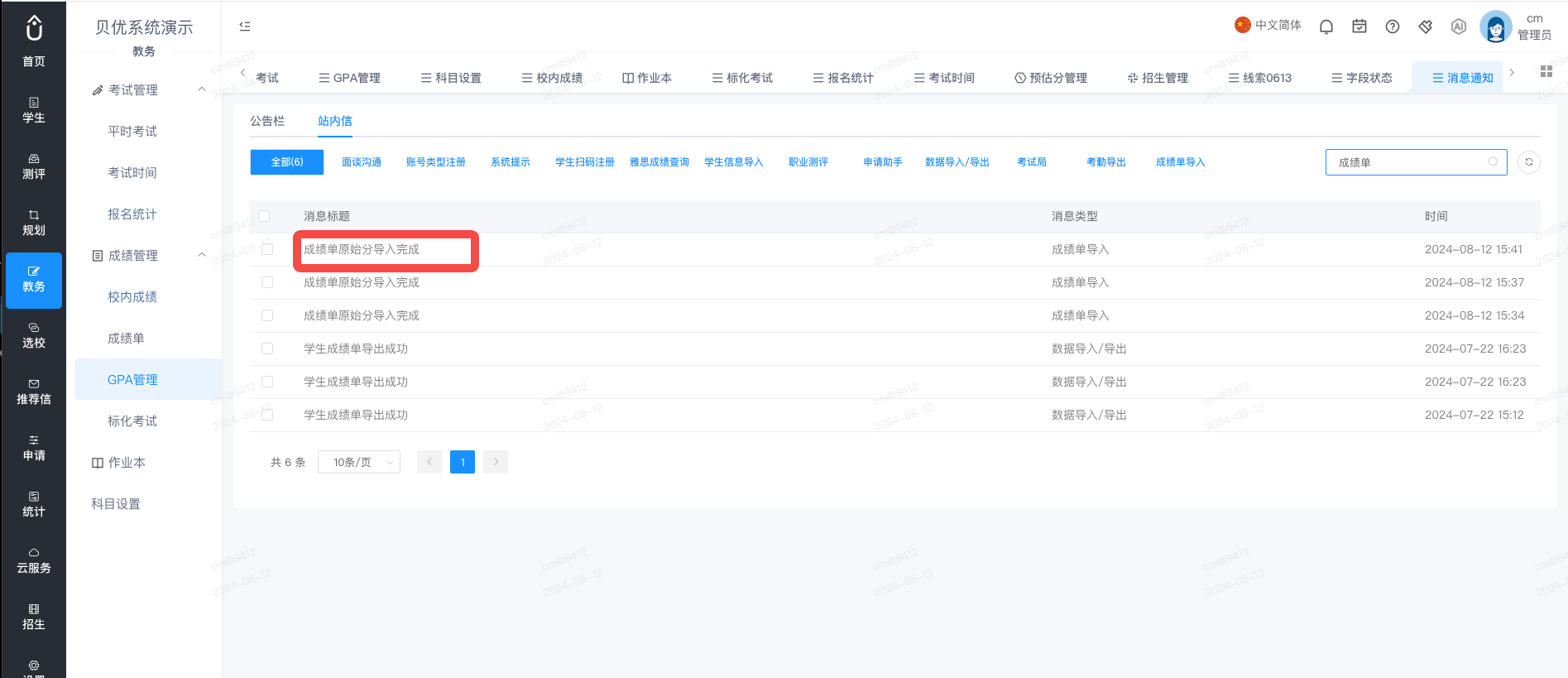Check the first 成绩单原始分导入完成 row checkbox

click(x=267, y=249)
